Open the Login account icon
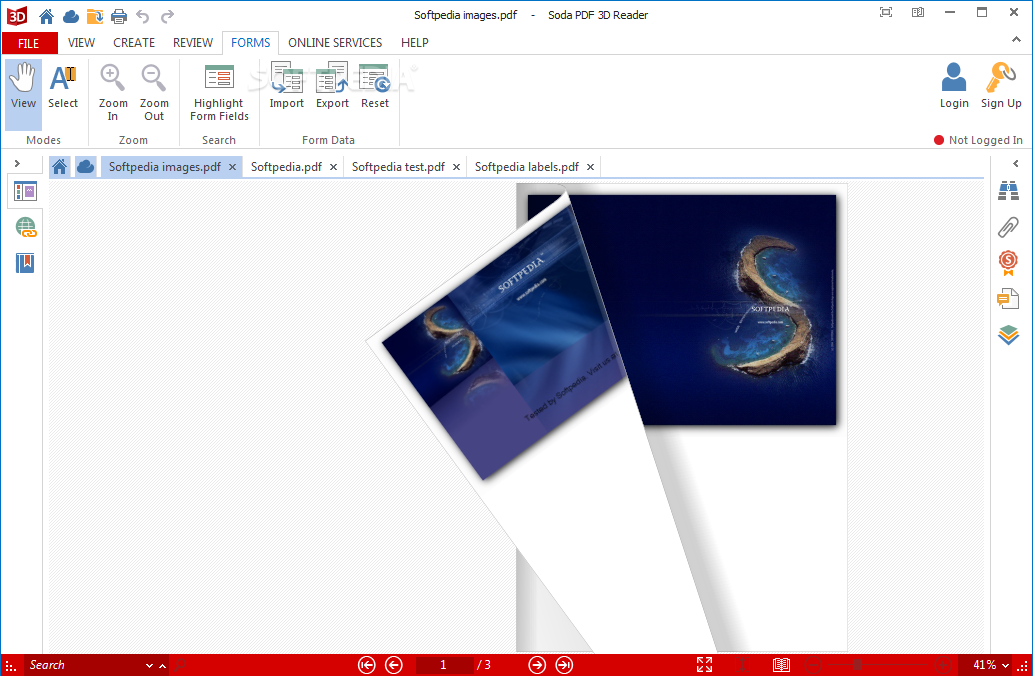Screen dimensions: 1033x676 coord(954,86)
